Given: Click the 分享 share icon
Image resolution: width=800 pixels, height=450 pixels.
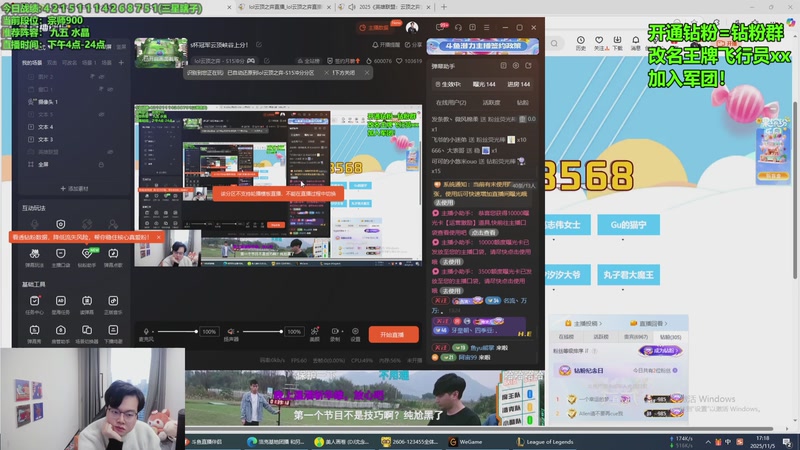Looking at the screenshot, I should [x=413, y=45].
